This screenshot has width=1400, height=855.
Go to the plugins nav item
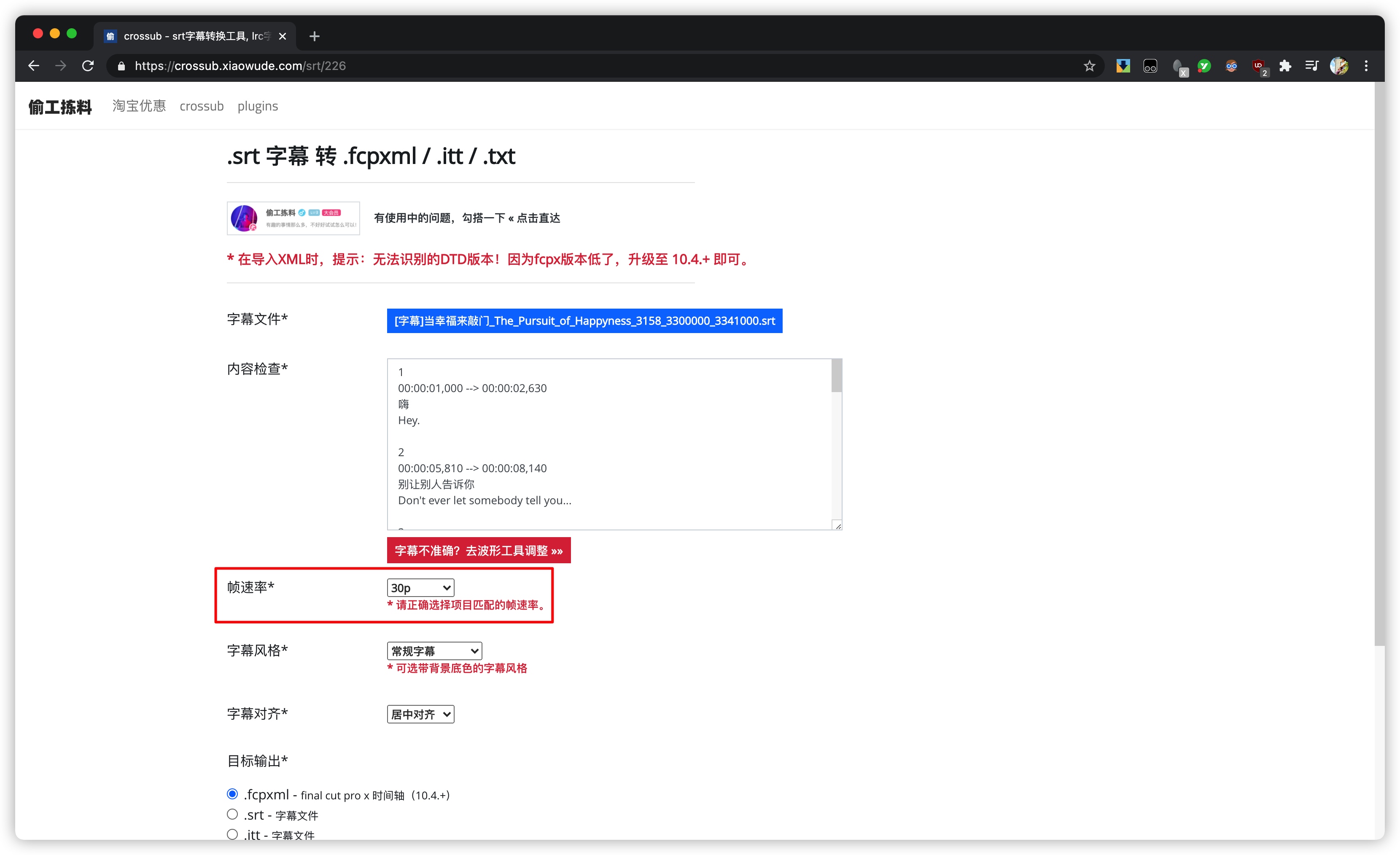click(x=257, y=106)
